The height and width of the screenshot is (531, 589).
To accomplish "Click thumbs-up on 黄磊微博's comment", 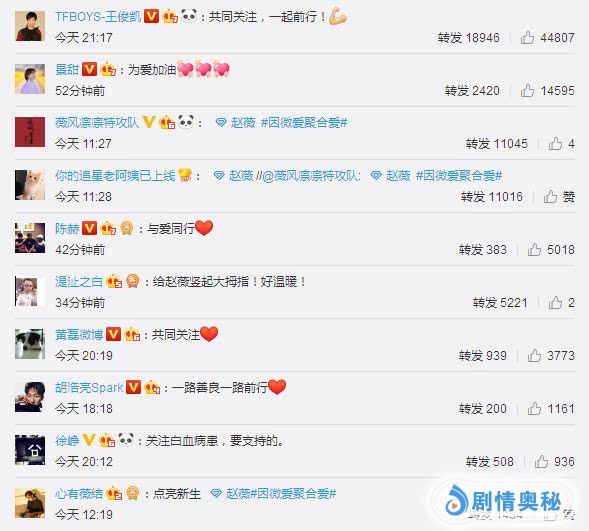I will click(x=534, y=356).
